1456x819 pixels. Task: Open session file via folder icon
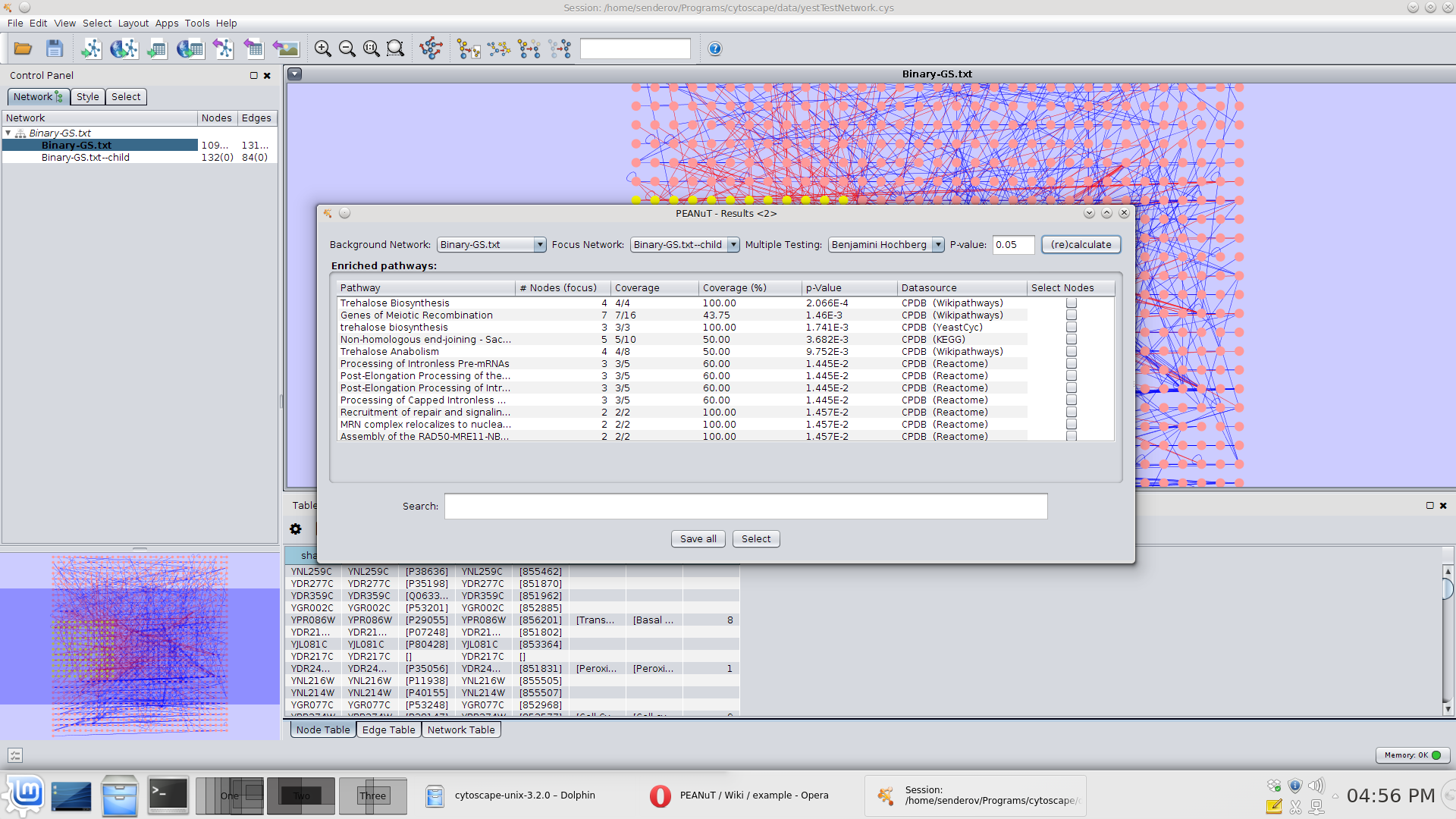(x=23, y=49)
